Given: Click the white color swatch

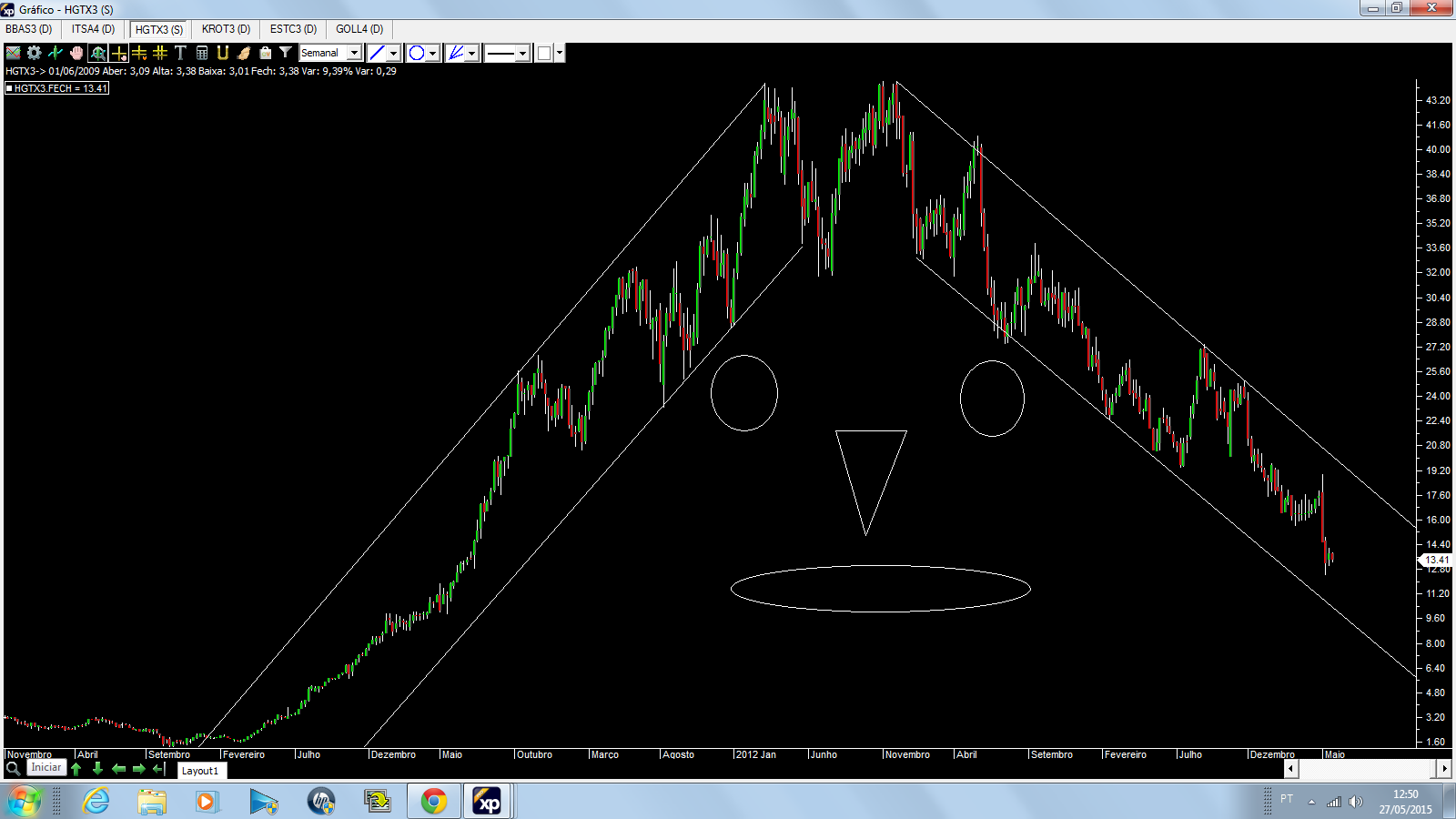Looking at the screenshot, I should (544, 53).
